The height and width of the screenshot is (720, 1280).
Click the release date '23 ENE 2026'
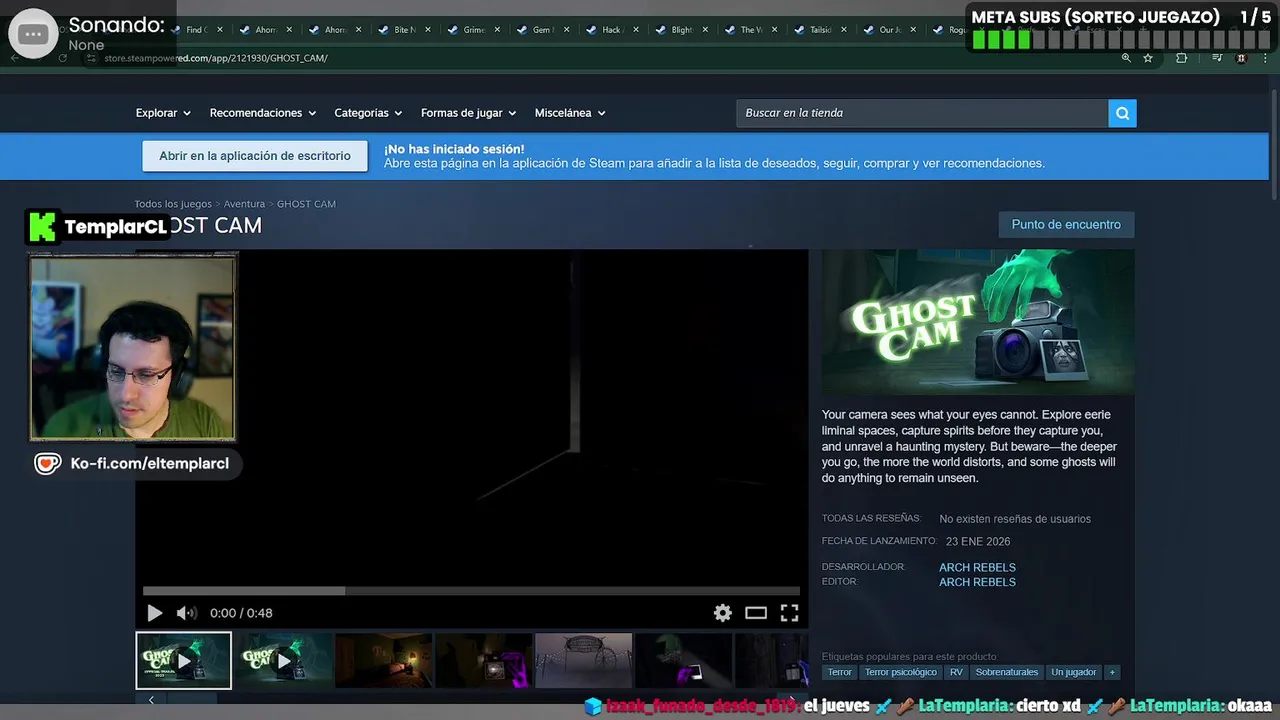(978, 542)
